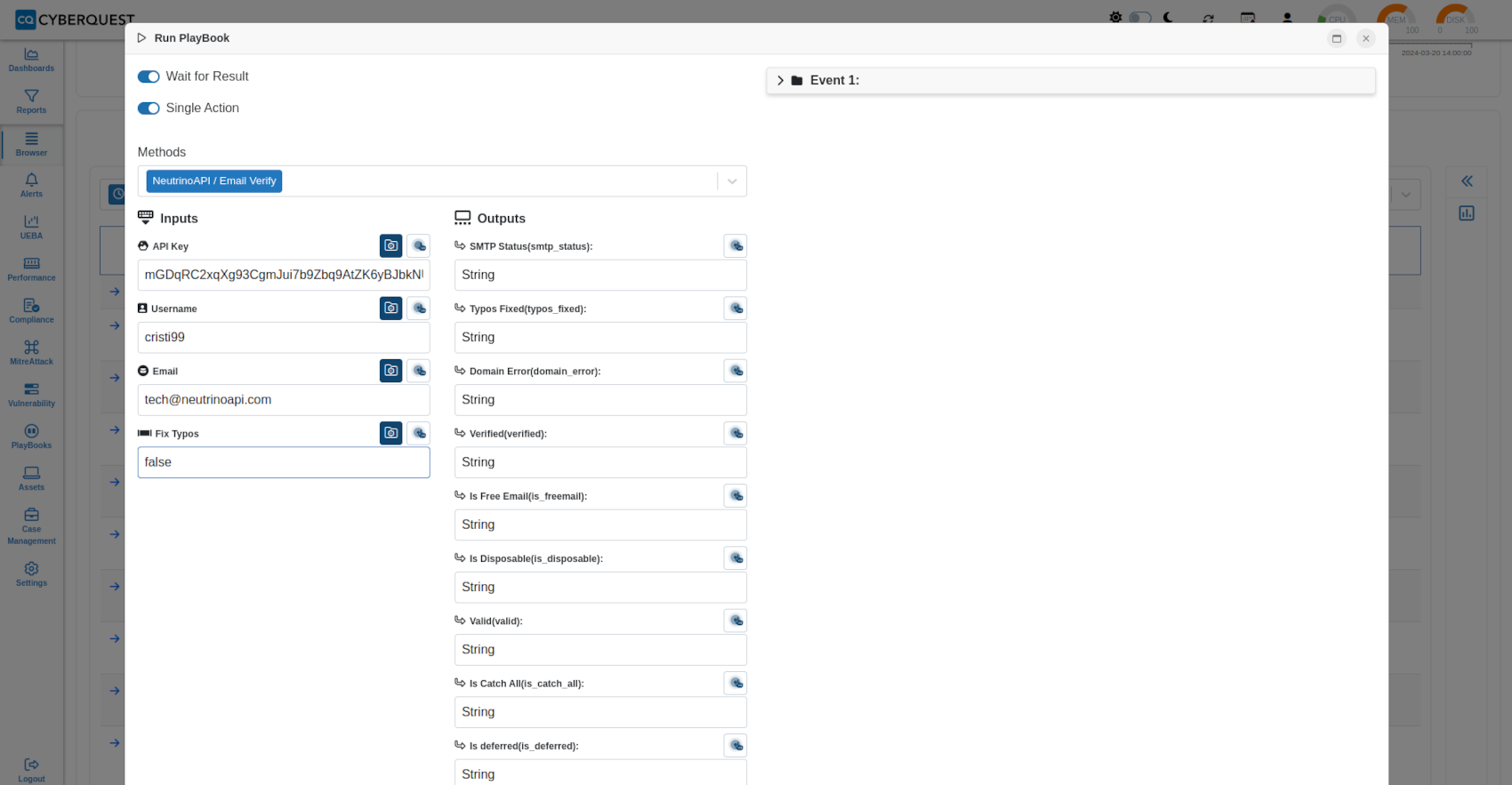Image resolution: width=1512 pixels, height=785 pixels.
Task: Click the camera icon beside Username
Action: pos(390,308)
